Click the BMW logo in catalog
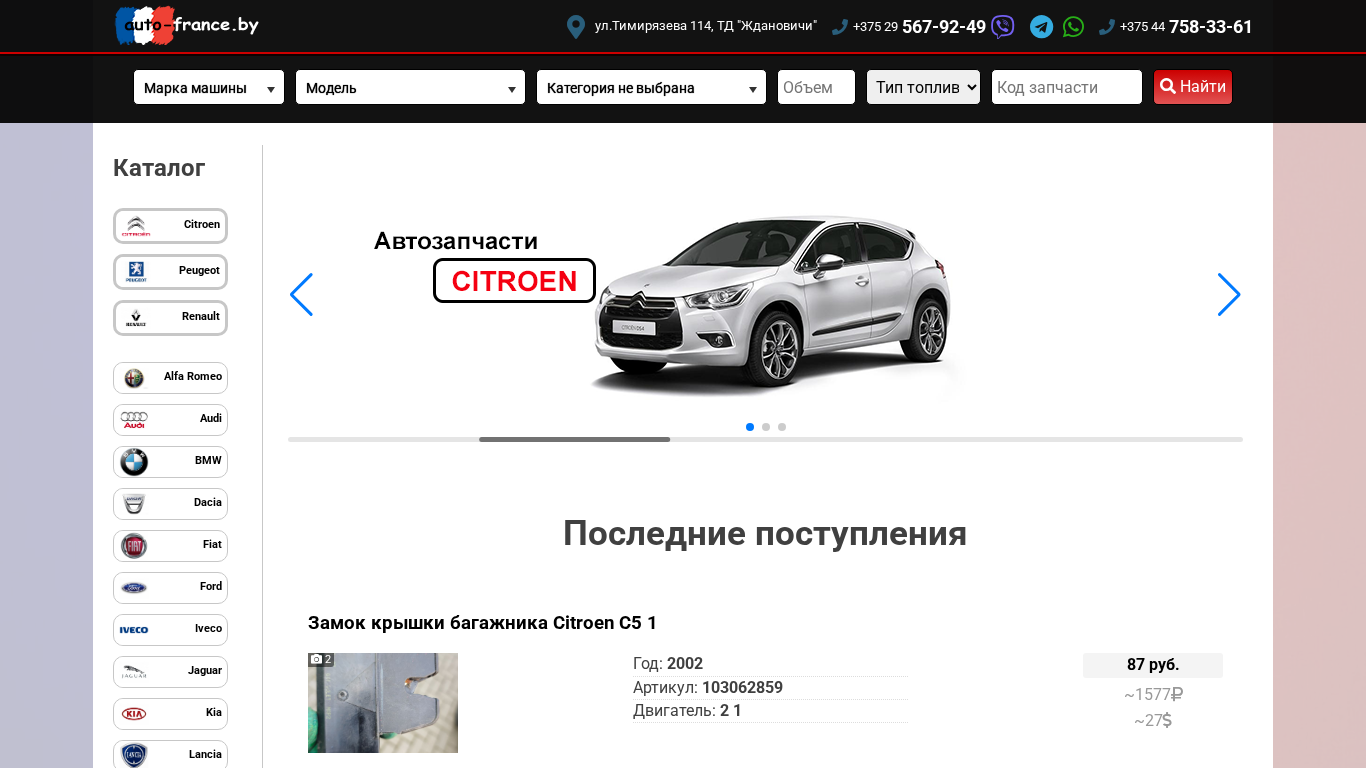Image resolution: width=1366 pixels, height=768 pixels. tap(134, 462)
